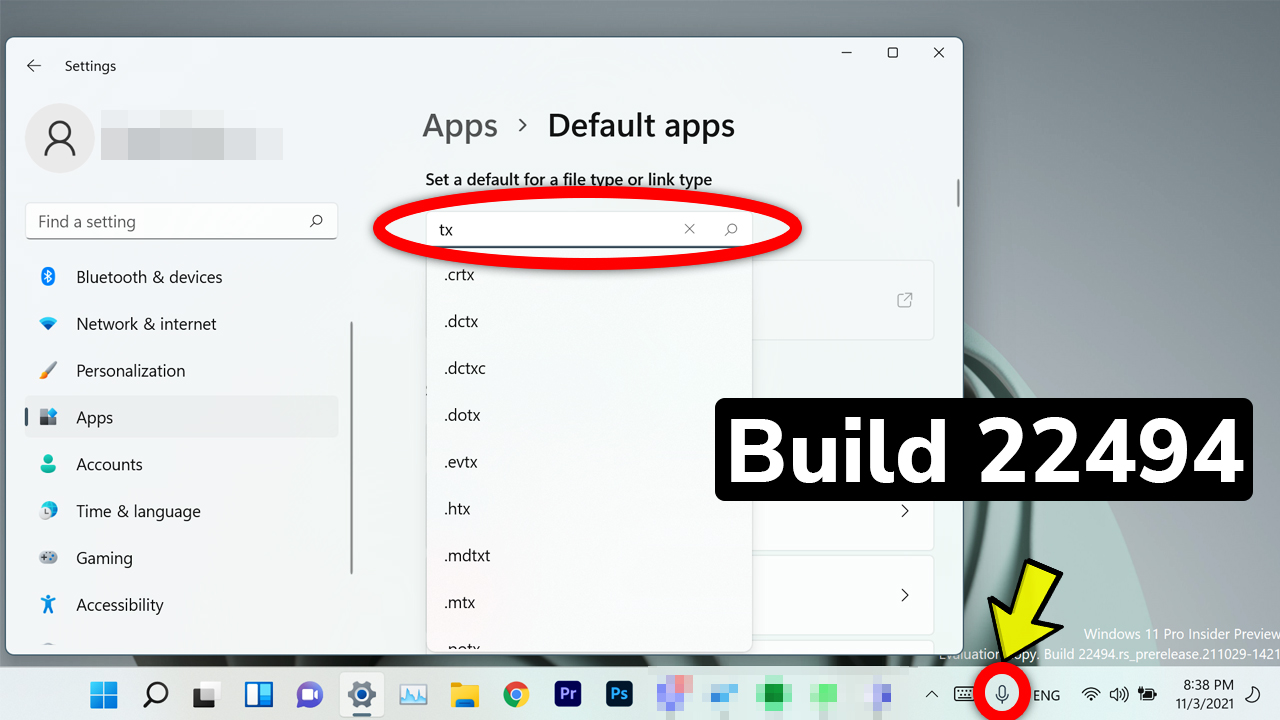This screenshot has height=720, width=1280.
Task: Open the Microsoft Teams chat icon
Action: click(x=310, y=694)
